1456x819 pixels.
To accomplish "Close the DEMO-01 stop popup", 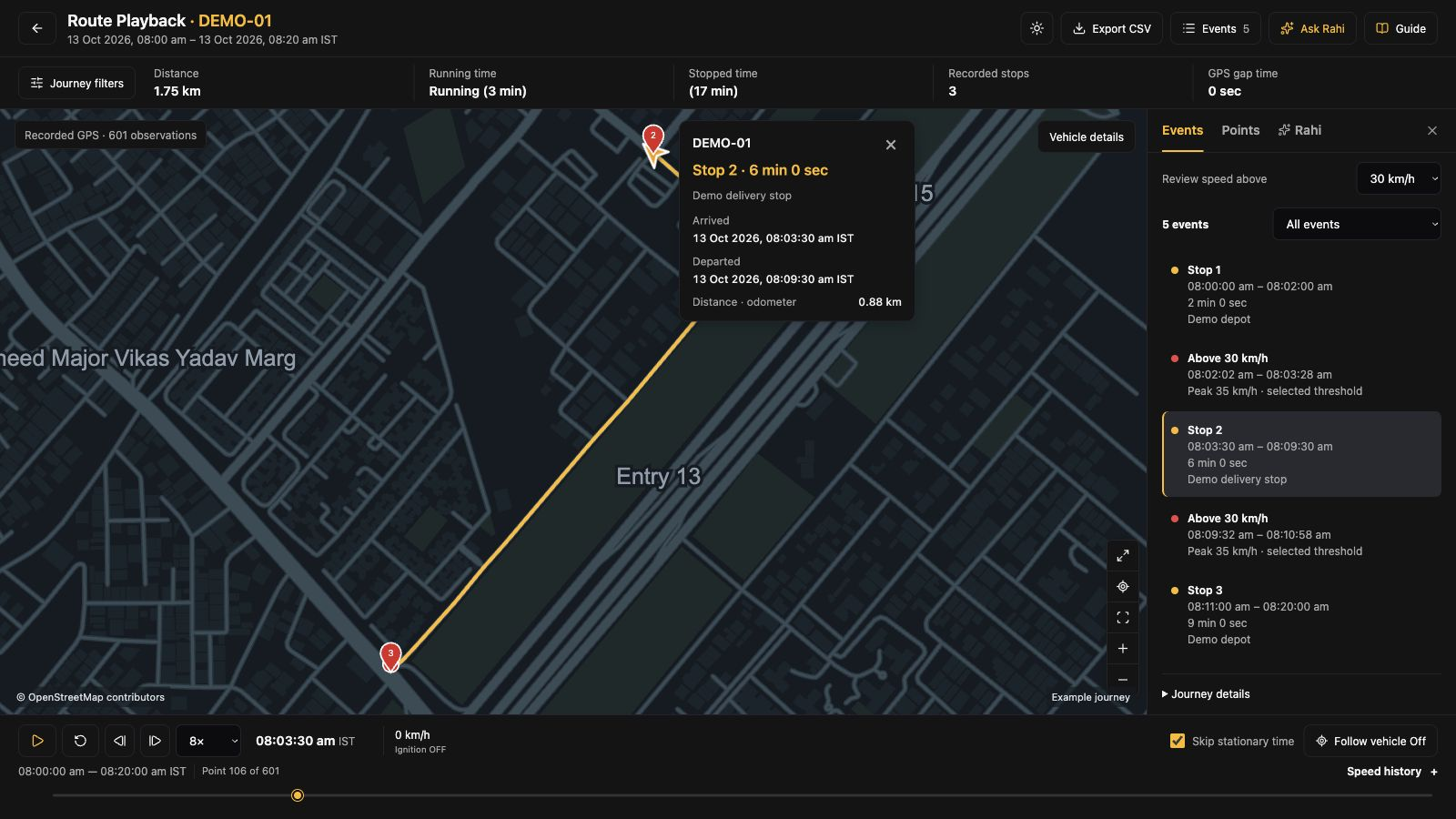I will 891,145.
